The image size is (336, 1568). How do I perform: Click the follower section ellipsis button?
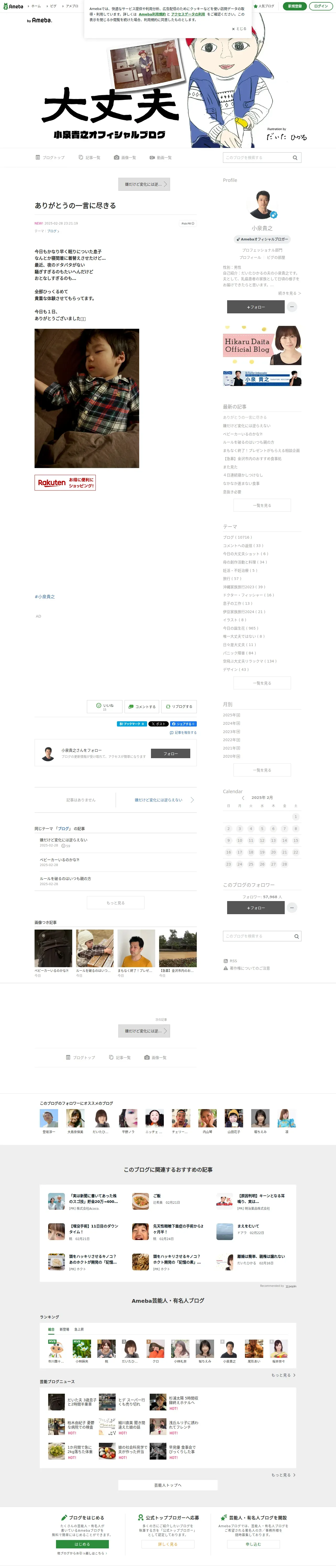pos(292,908)
